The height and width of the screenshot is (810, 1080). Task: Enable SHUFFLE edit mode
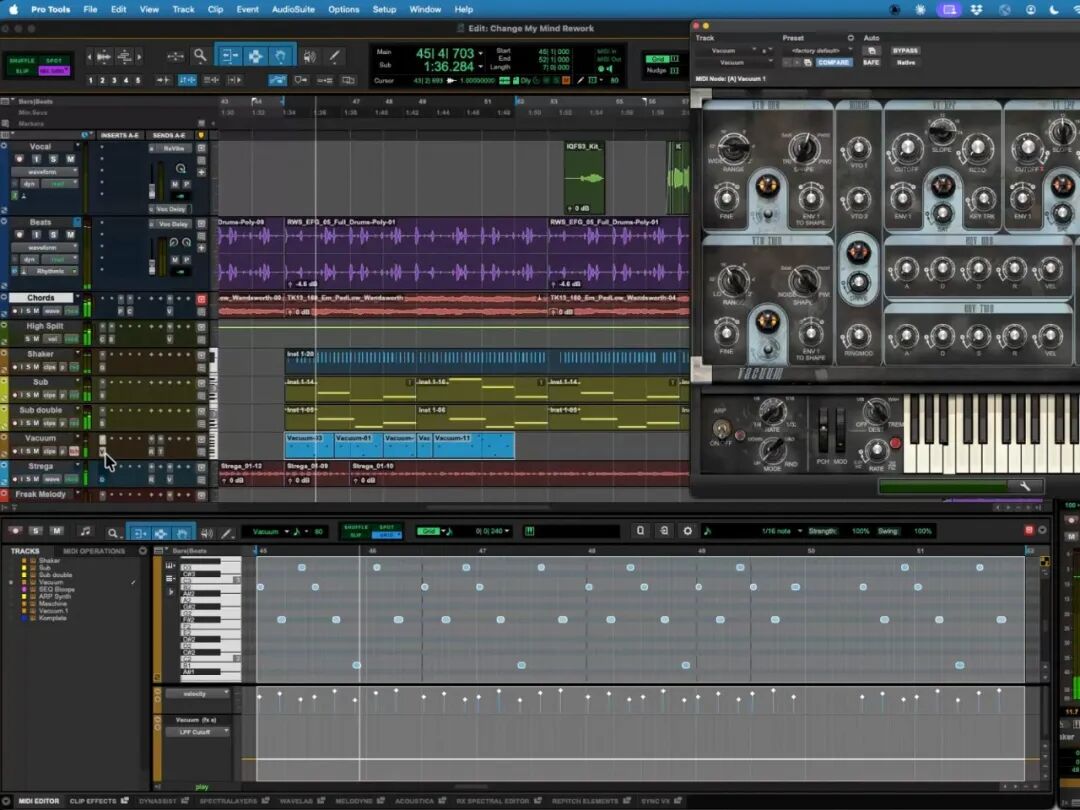(x=21, y=61)
